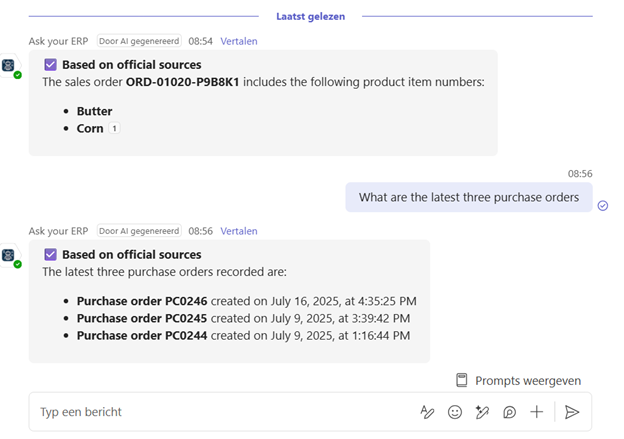Viewport: 624px width, 439px height.
Task: Click the Ask your ERP avatar beside second reply
Action: point(9,255)
